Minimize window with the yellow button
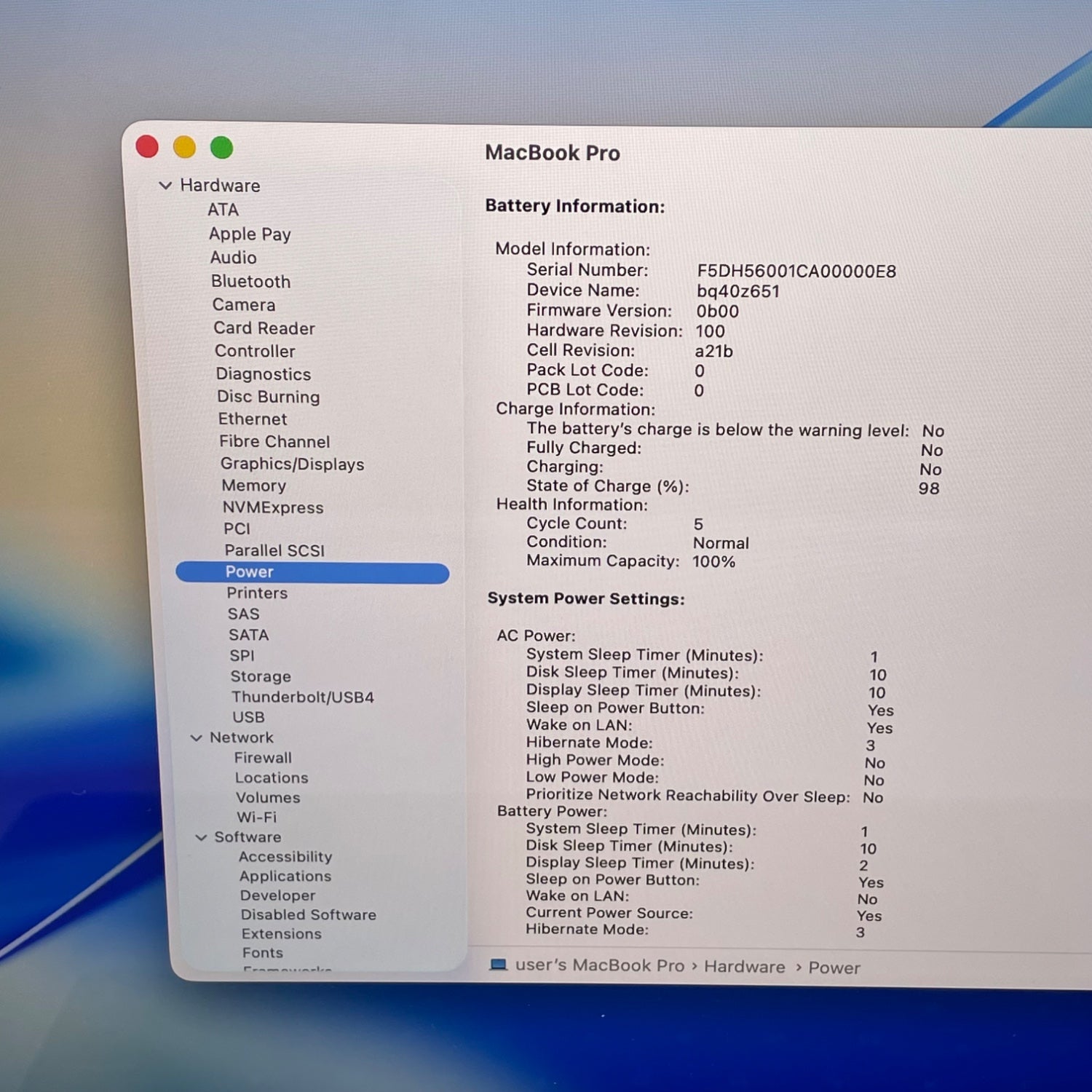 184,147
